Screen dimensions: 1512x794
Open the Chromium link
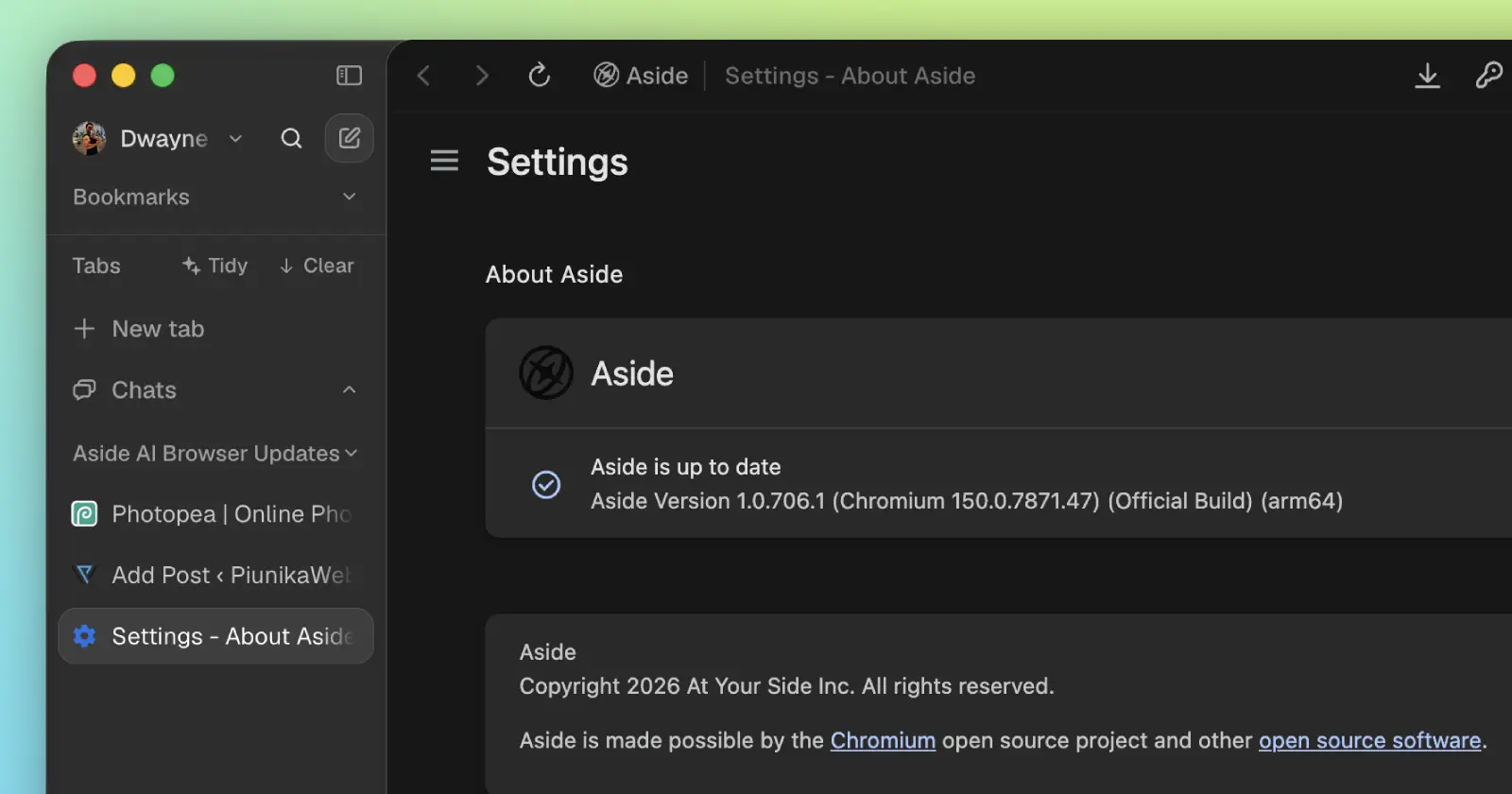(883, 740)
